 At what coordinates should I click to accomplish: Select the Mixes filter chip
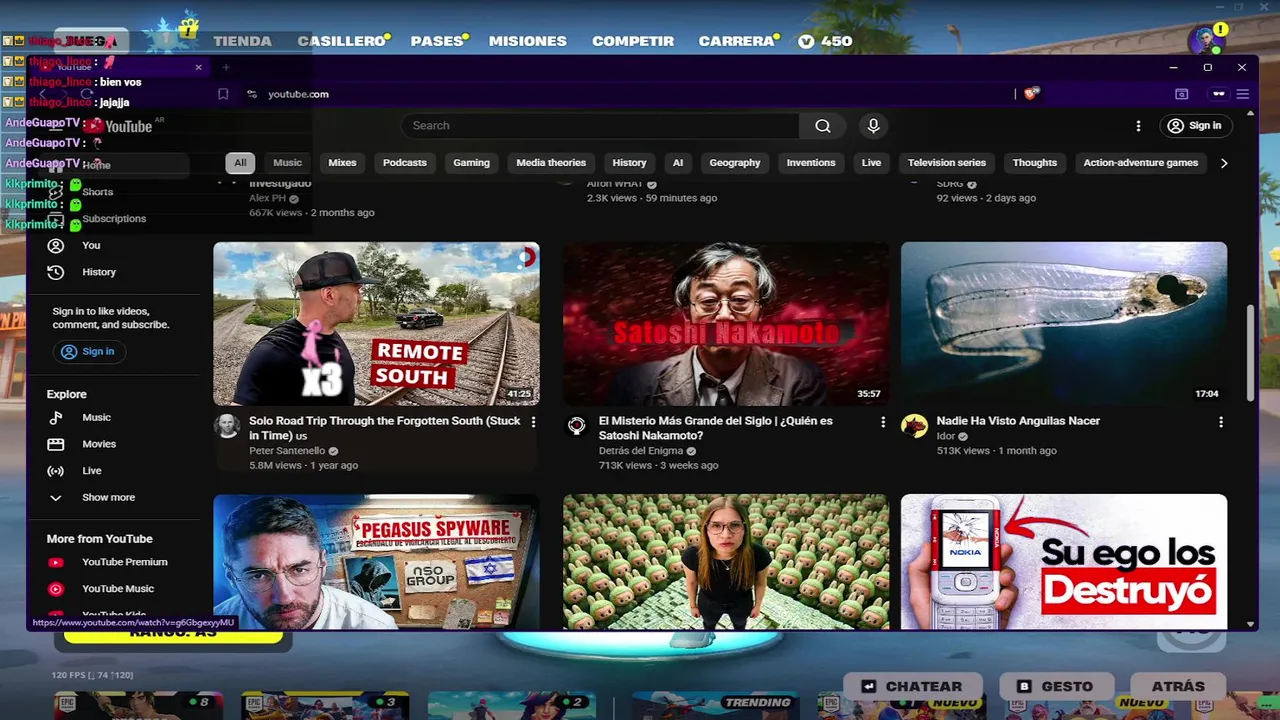(x=342, y=163)
